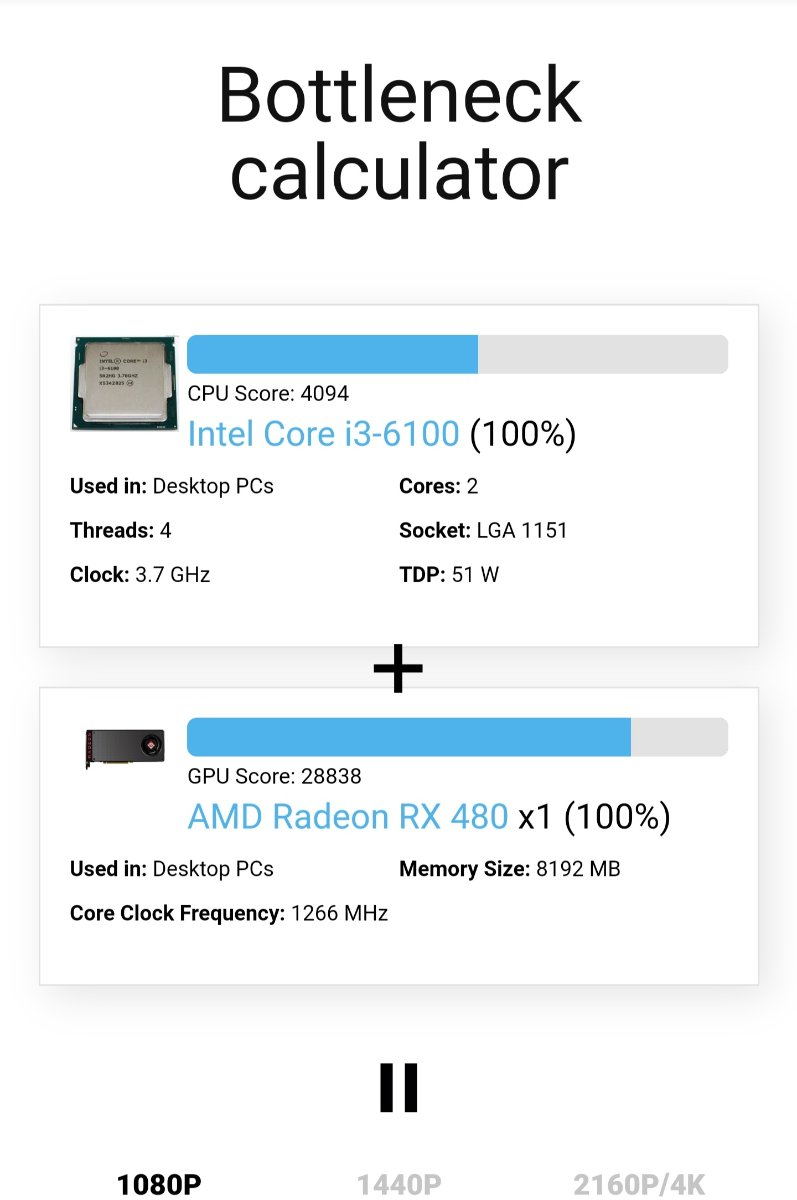
Task: Switch to the 2160P/4K resolution tab
Action: coord(639,1185)
